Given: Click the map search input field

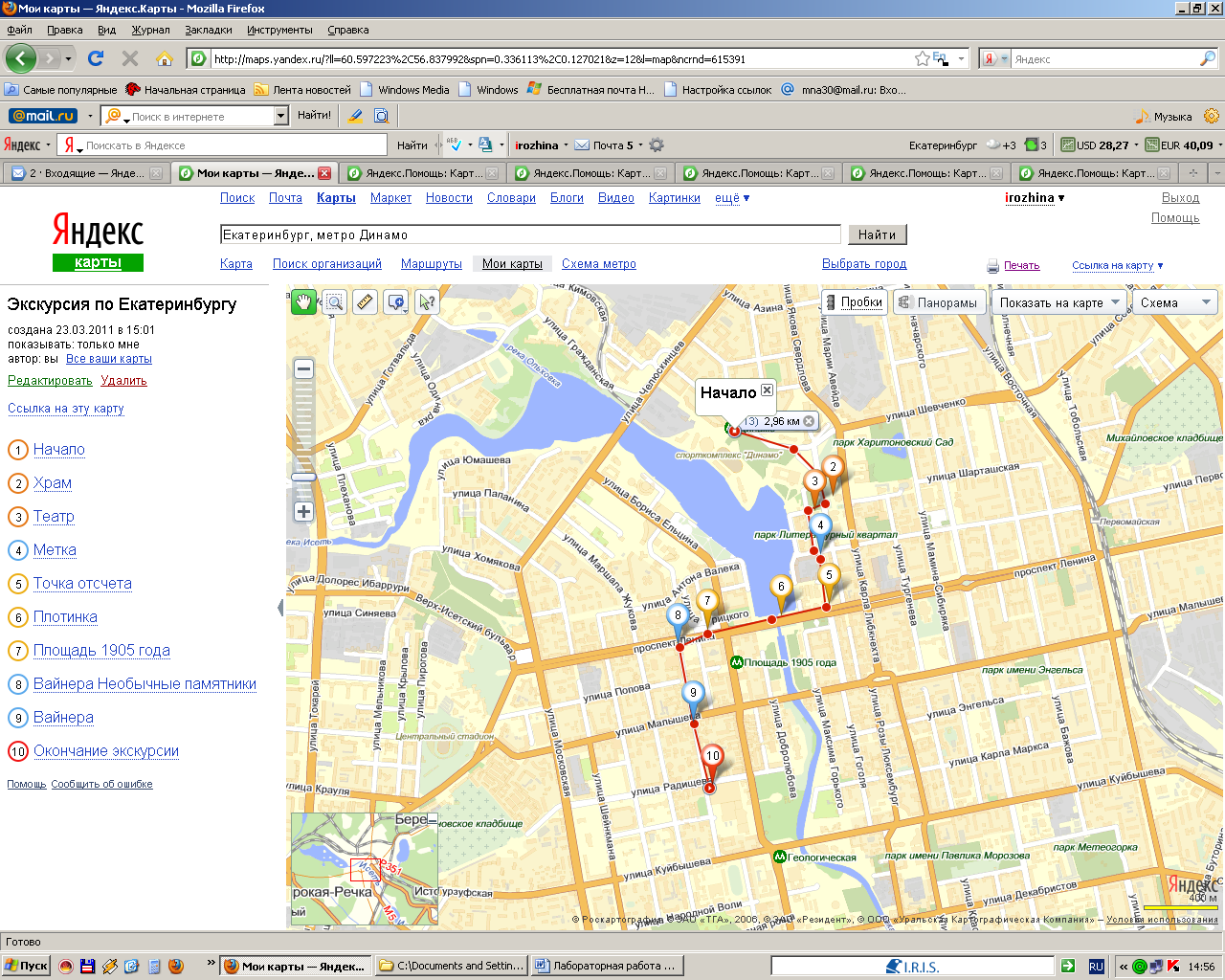Looking at the screenshot, I should 530,234.
